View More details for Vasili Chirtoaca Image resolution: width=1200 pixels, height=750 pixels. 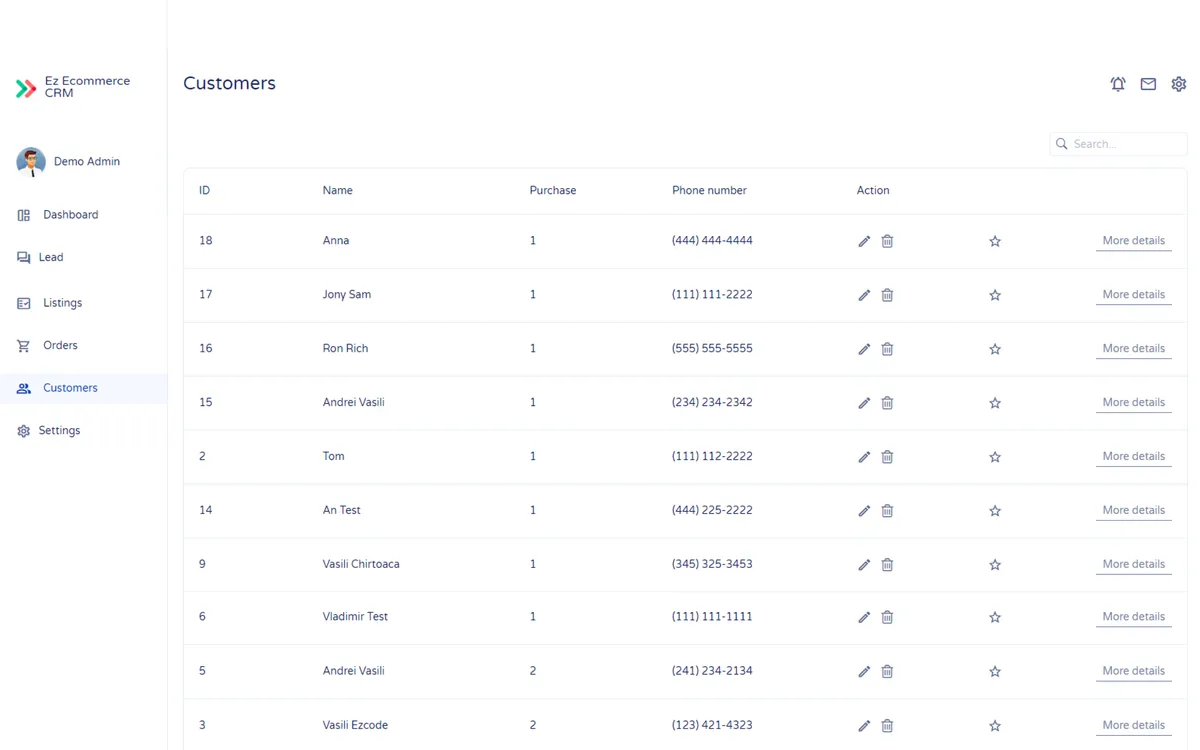pos(1133,565)
